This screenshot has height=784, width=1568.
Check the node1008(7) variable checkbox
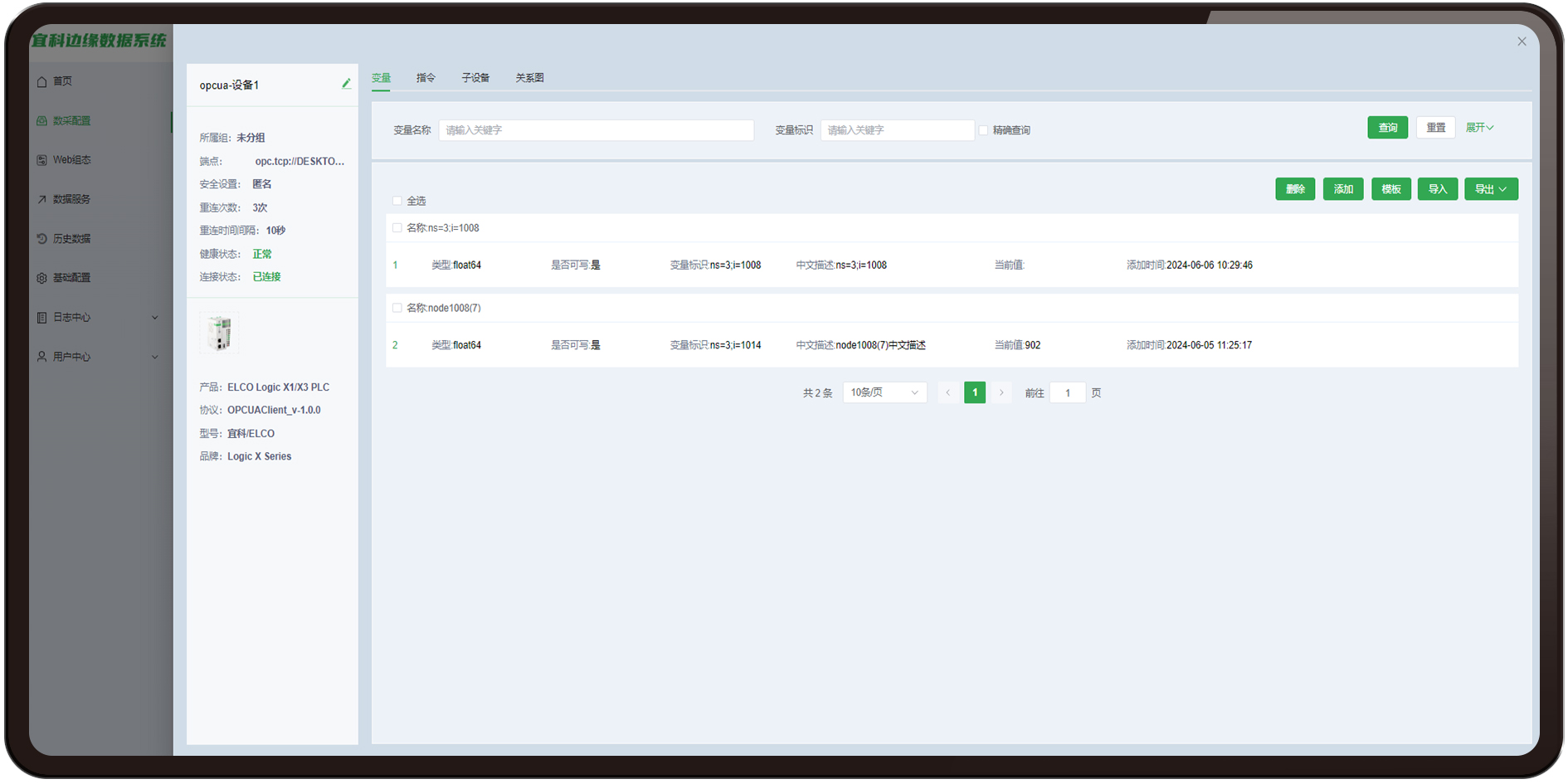[397, 308]
